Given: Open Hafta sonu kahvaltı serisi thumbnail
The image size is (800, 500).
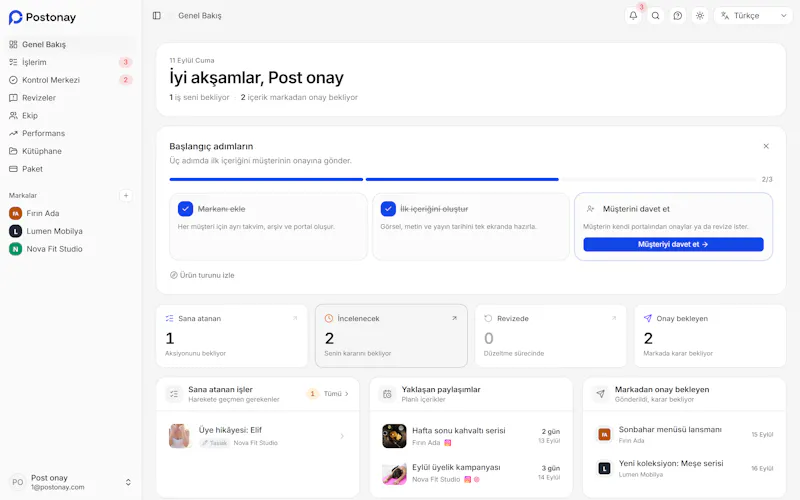Looking at the screenshot, I should click(x=394, y=436).
